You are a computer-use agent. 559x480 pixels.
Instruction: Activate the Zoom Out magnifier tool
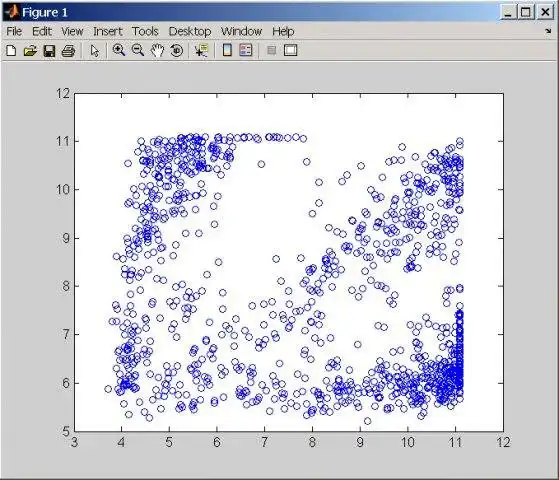click(x=138, y=50)
